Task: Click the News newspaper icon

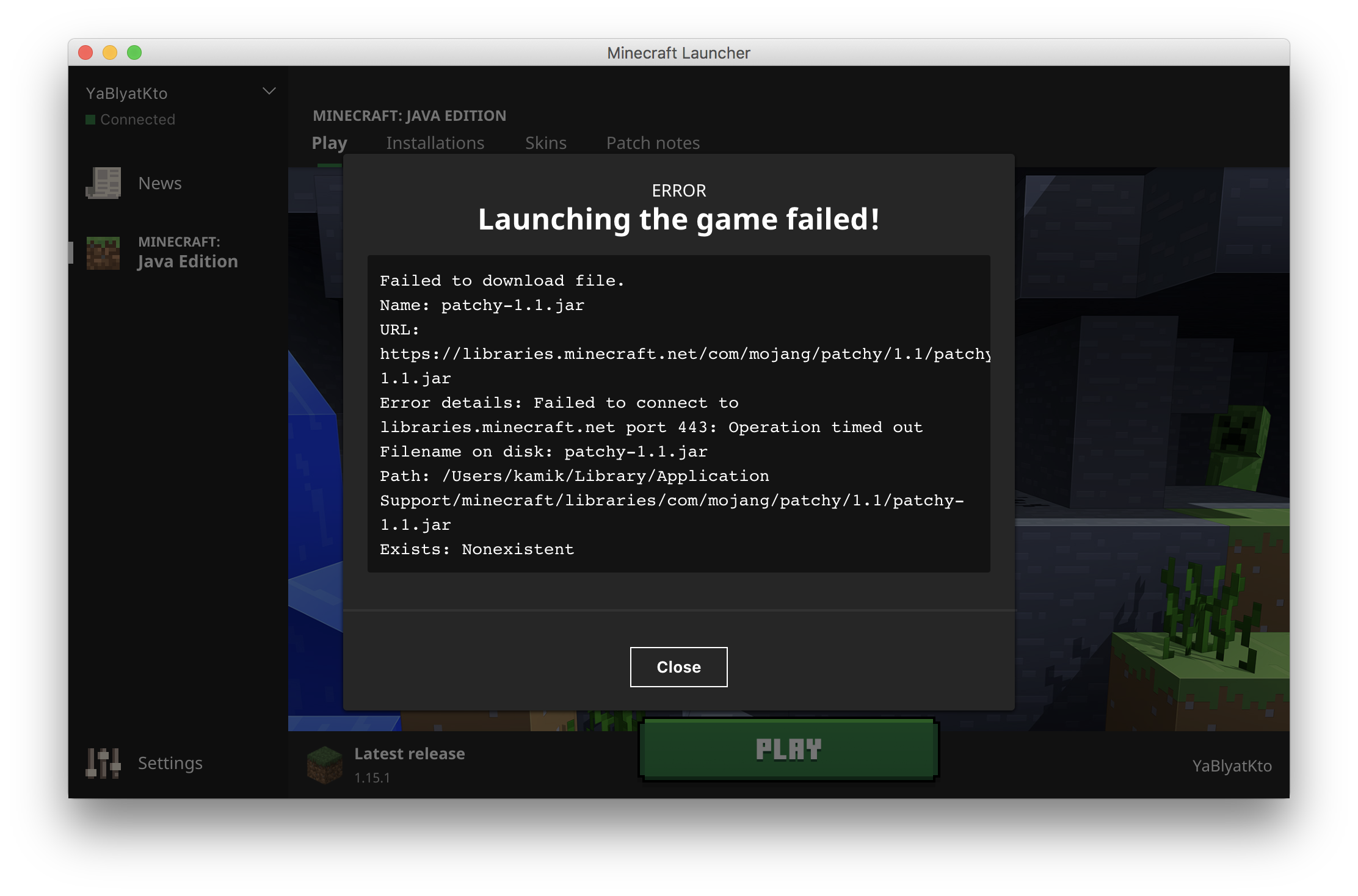Action: [103, 183]
